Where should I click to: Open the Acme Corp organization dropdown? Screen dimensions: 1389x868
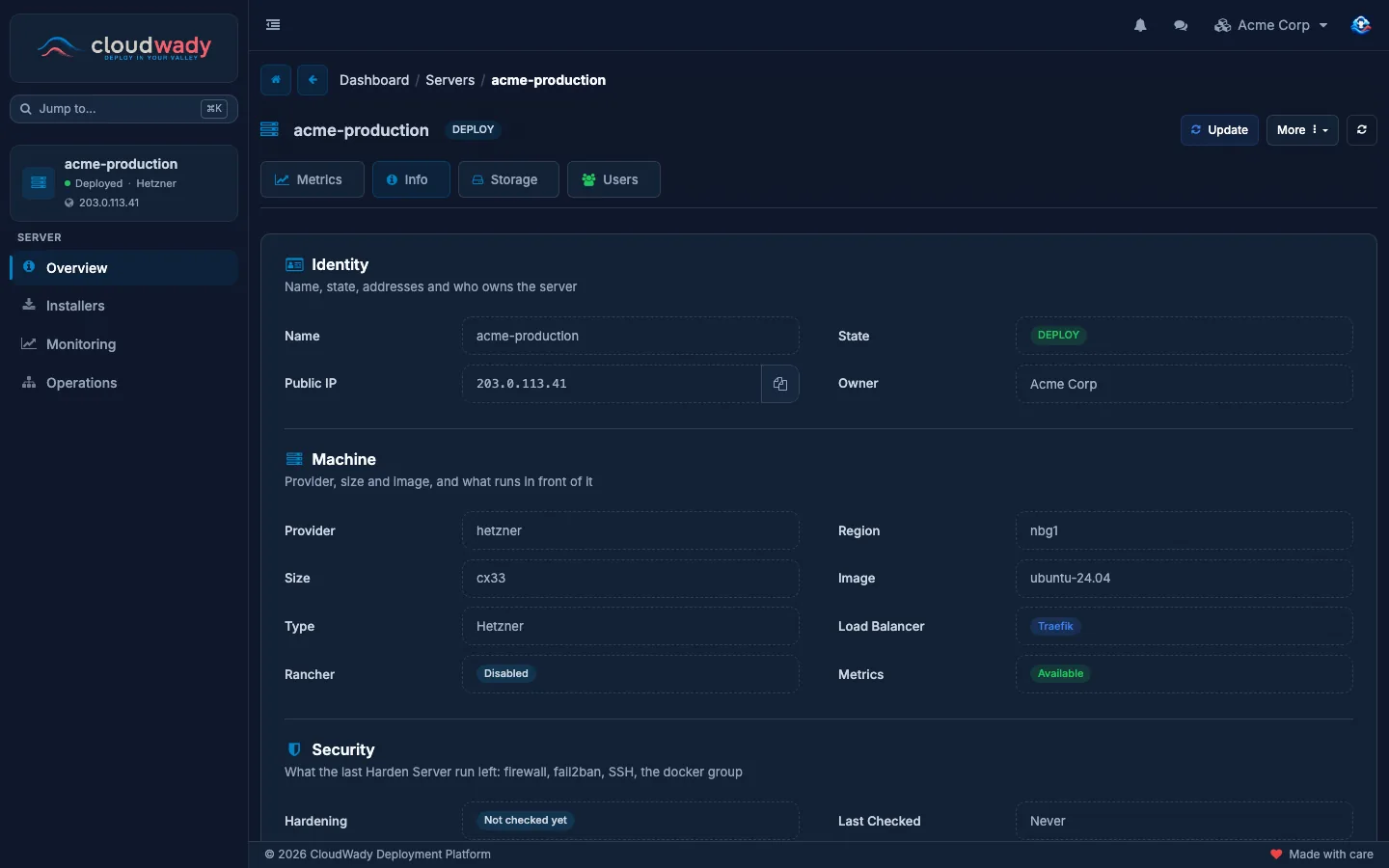pos(1271,25)
